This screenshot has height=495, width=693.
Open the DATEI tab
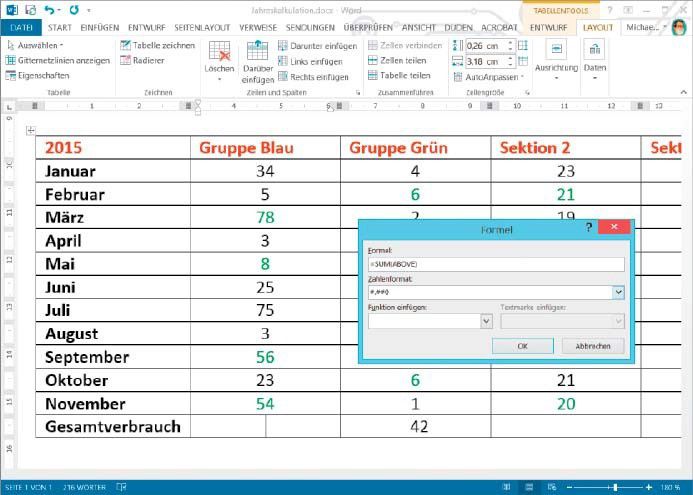[x=21, y=27]
